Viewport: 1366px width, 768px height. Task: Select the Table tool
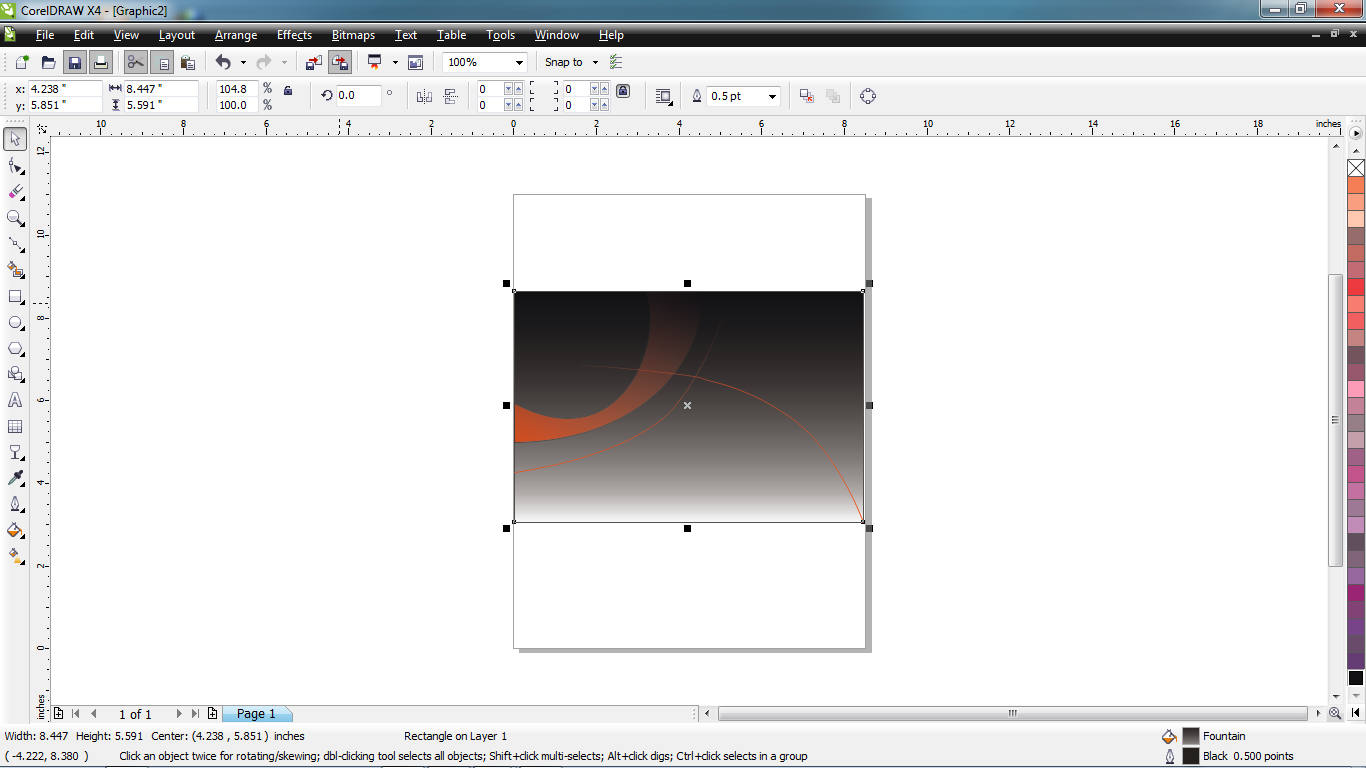pyautogui.click(x=15, y=426)
